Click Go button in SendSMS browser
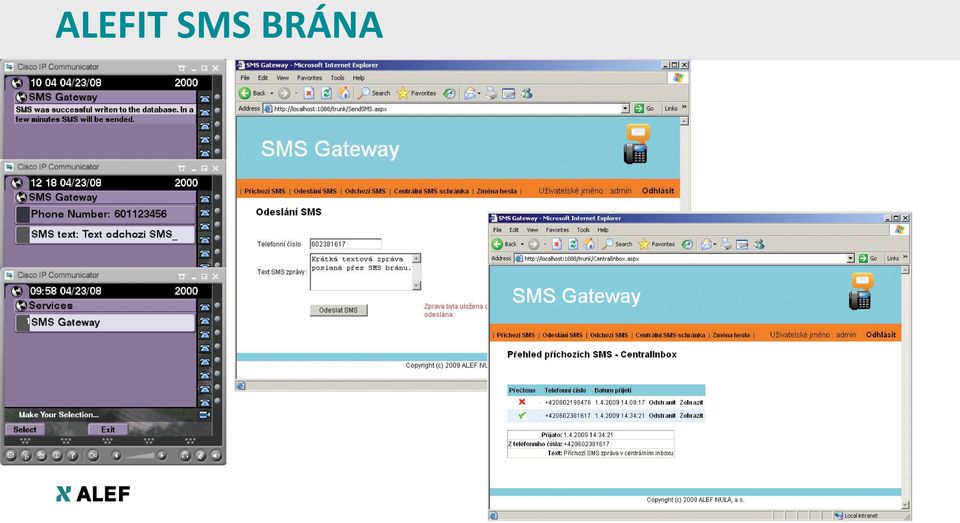This screenshot has width=960, height=523. [x=645, y=108]
